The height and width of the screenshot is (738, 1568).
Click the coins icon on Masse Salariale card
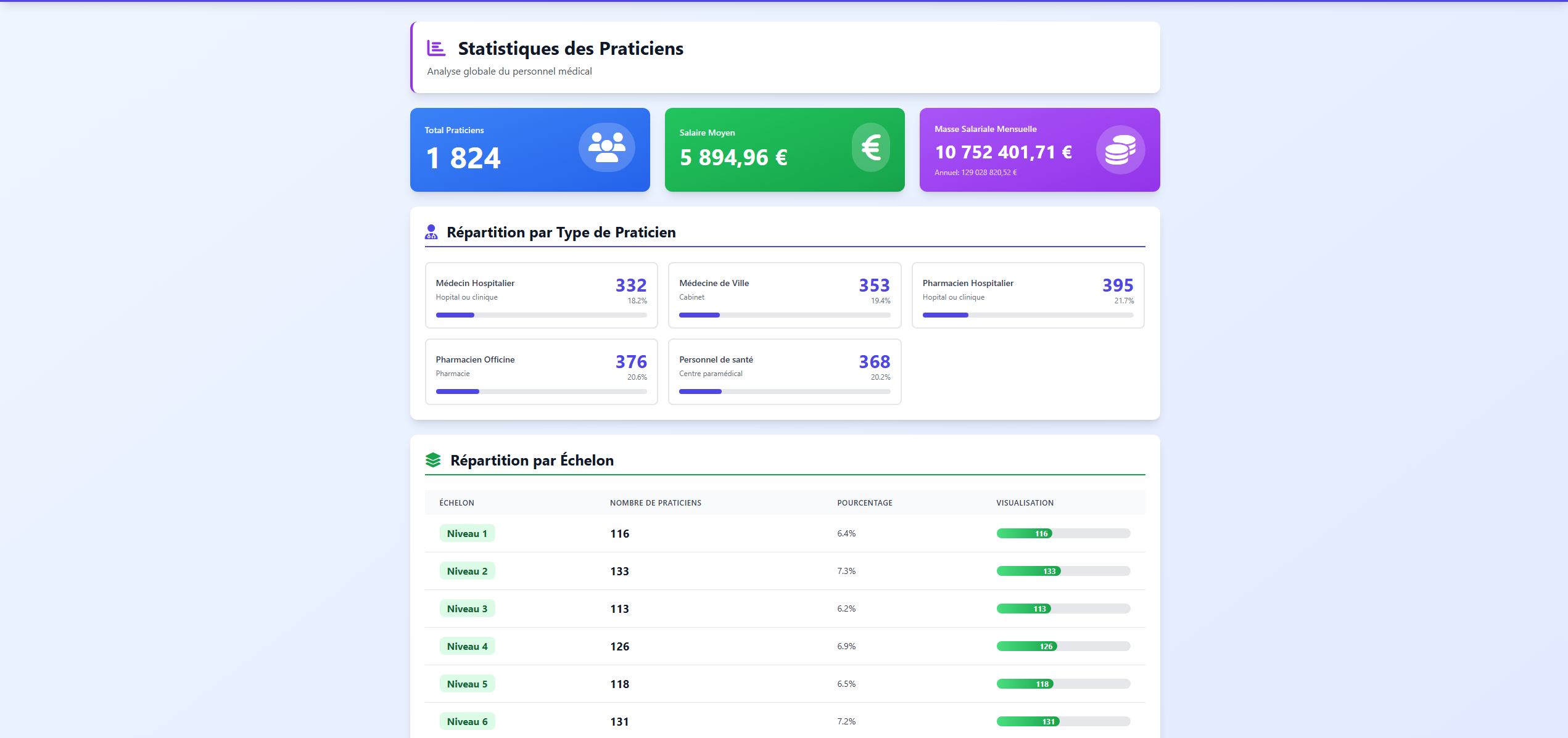[x=1120, y=149]
